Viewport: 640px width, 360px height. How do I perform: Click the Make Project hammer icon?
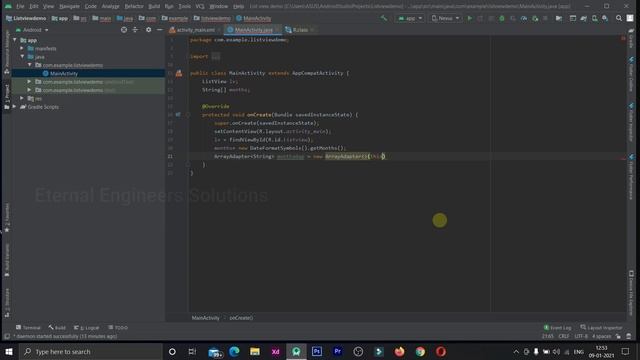click(384, 18)
